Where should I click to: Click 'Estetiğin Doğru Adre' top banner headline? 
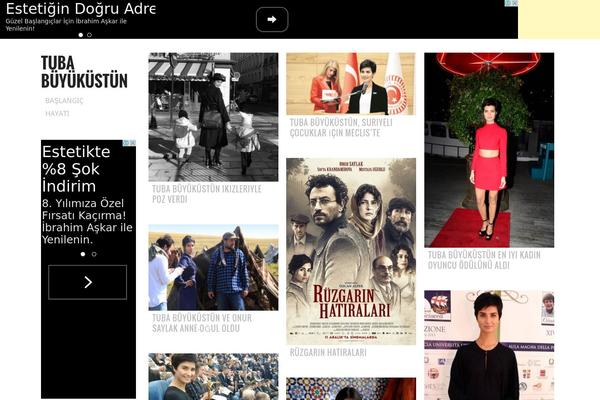point(80,8)
